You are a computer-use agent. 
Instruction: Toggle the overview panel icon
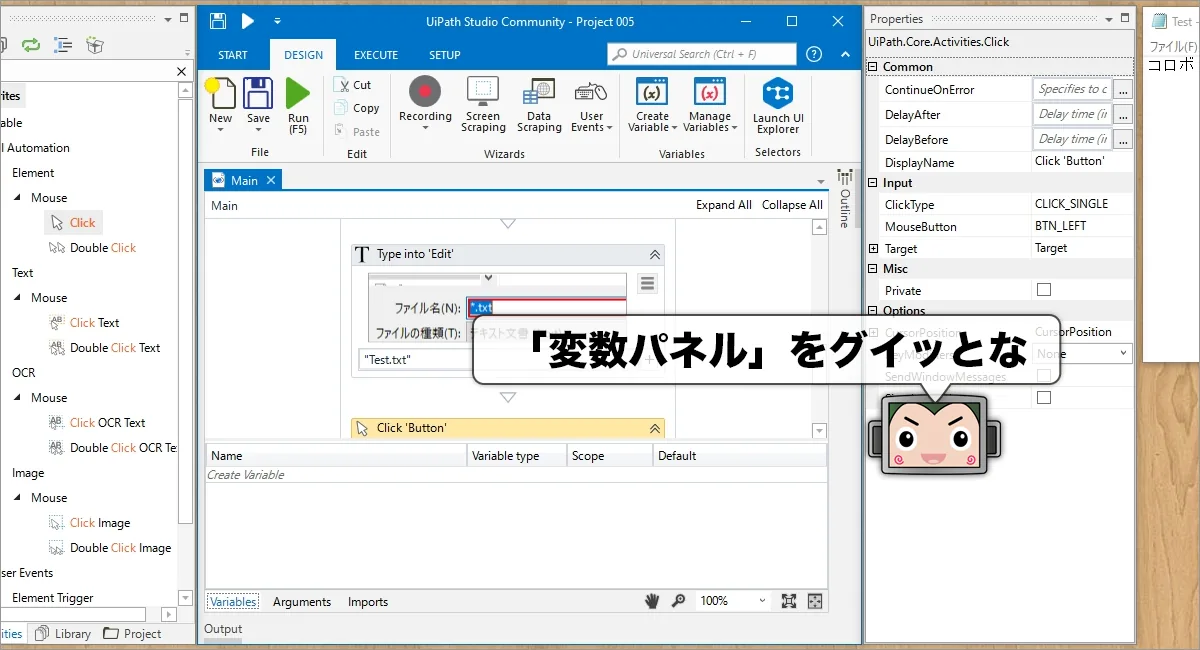[815, 601]
